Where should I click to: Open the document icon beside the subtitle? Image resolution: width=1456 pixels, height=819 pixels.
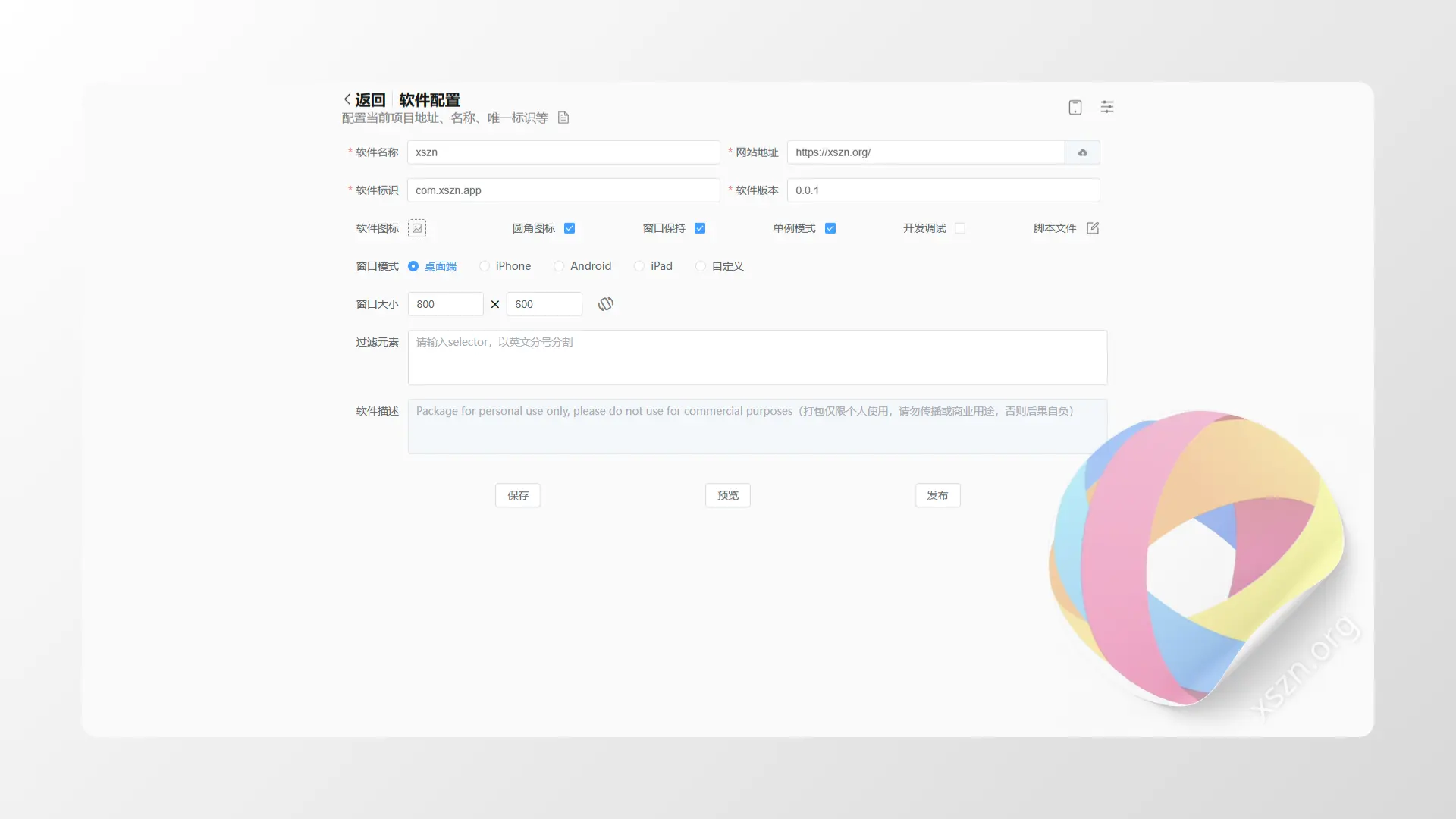pyautogui.click(x=563, y=118)
